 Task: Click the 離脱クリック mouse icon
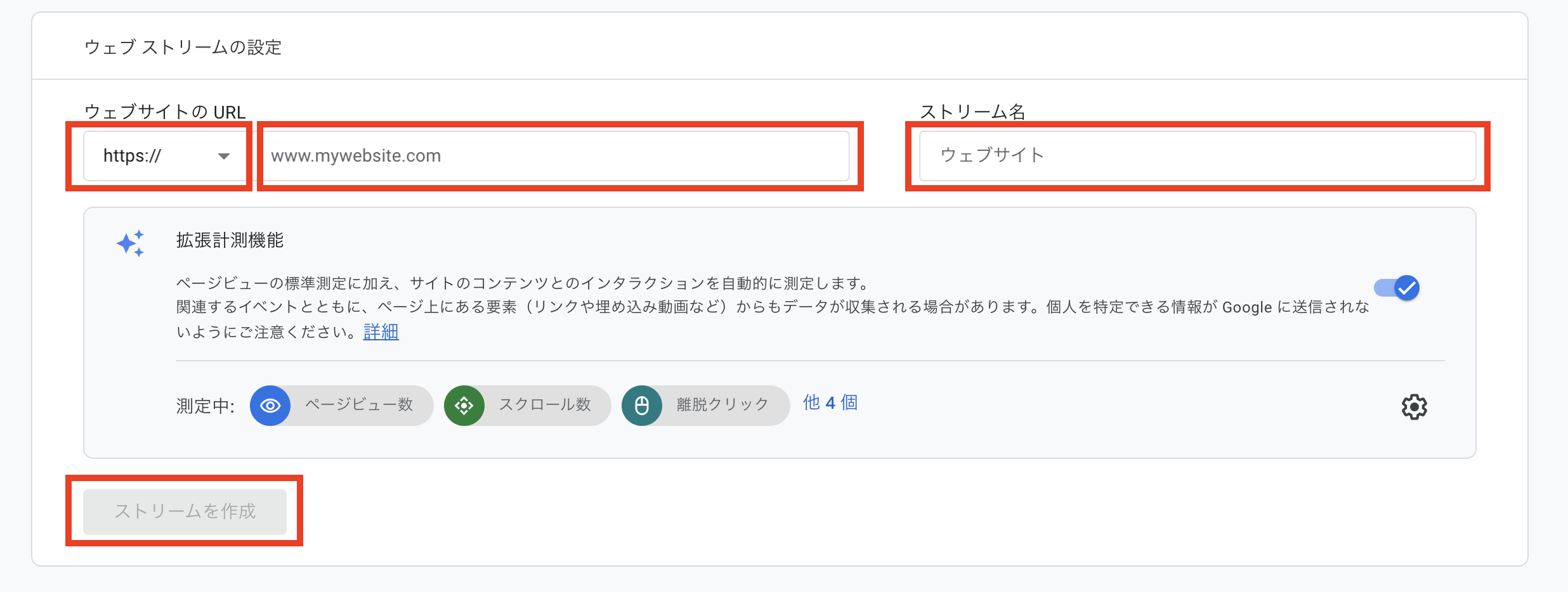click(x=642, y=406)
